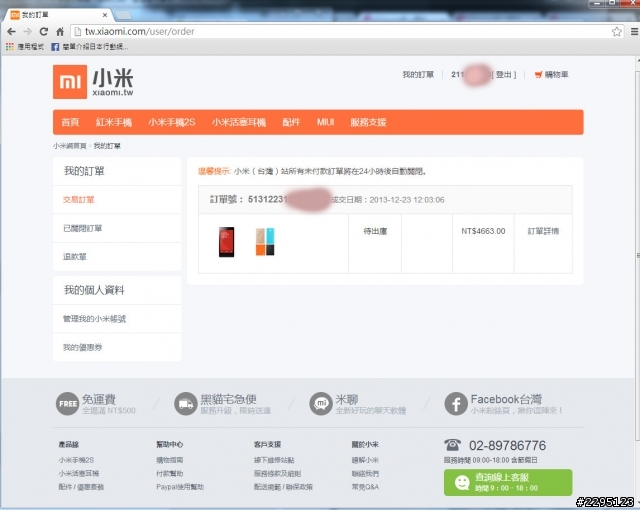This screenshot has height=510, width=640.
Task: Click the 黑貓宅急便 footer heading
Action: coord(229,399)
